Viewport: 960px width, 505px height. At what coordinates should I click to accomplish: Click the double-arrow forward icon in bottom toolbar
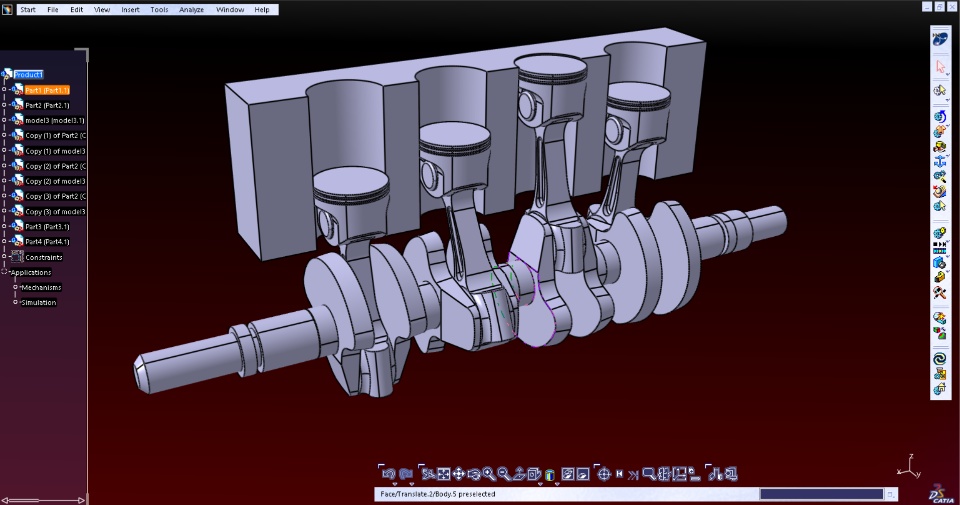(633, 474)
